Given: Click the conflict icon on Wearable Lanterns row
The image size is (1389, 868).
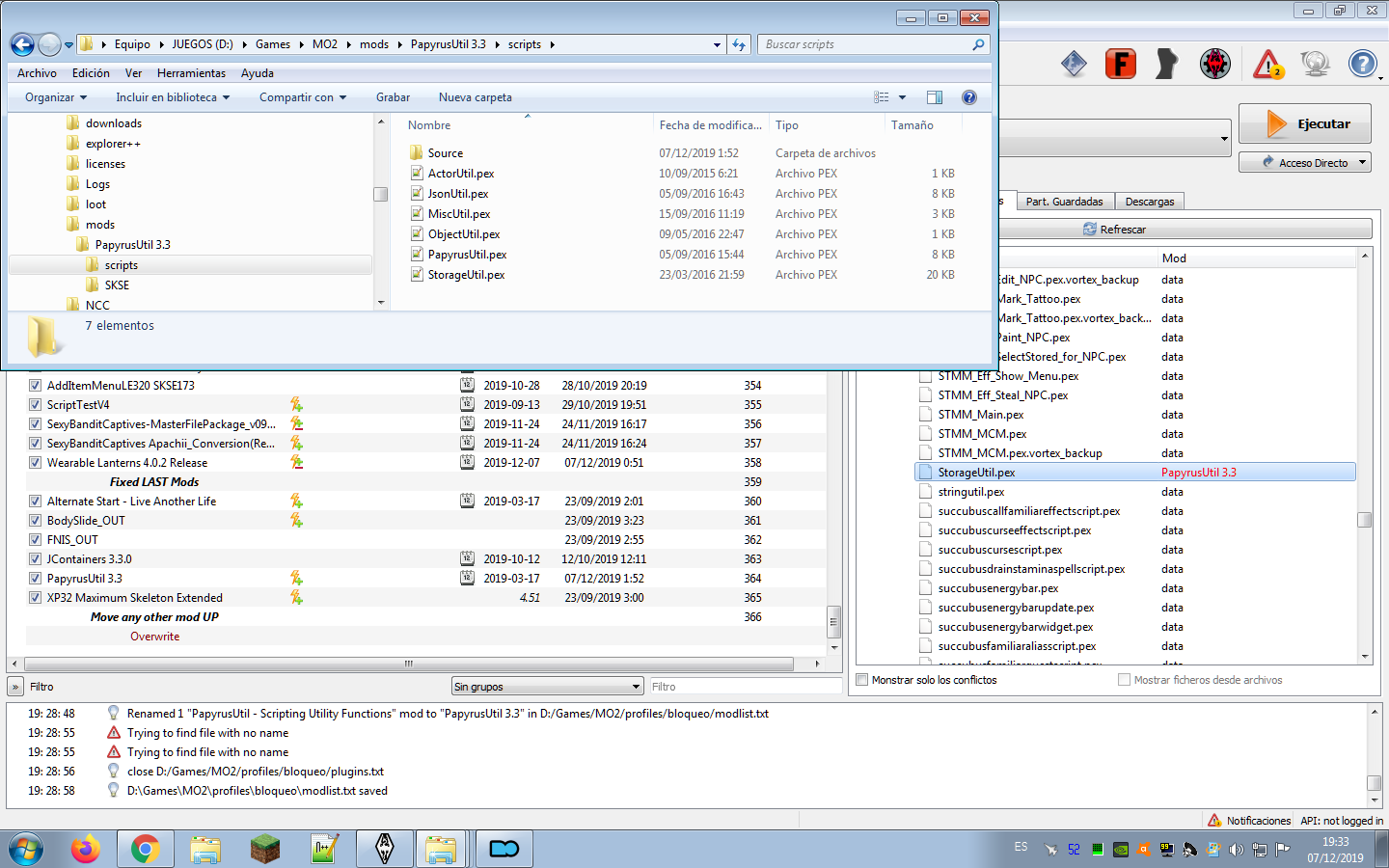Looking at the screenshot, I should (296, 462).
